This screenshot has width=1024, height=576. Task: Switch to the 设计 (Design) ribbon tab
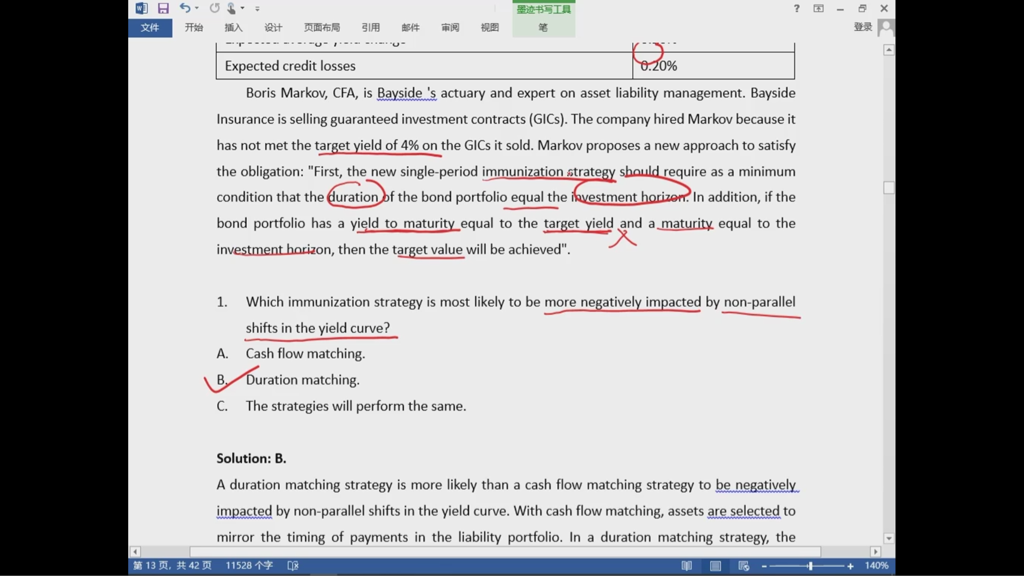click(273, 27)
